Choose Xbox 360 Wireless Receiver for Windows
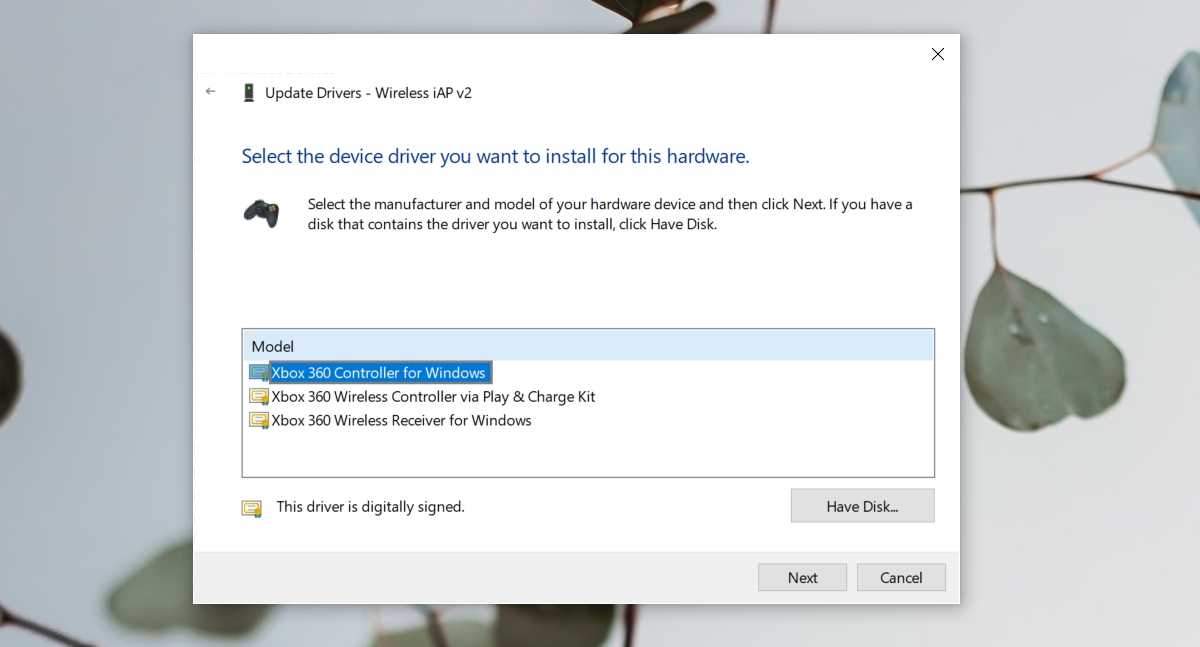Viewport: 1200px width, 647px height. pyautogui.click(x=401, y=421)
